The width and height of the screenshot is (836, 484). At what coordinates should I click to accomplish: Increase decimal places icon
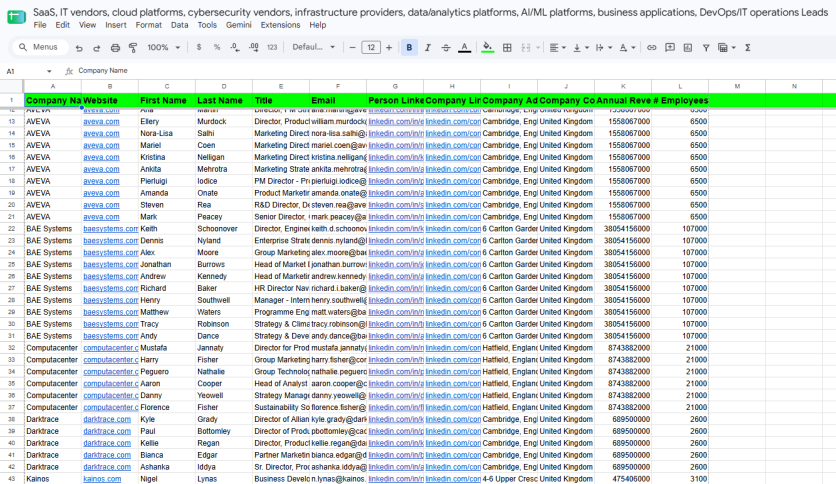[x=254, y=47]
